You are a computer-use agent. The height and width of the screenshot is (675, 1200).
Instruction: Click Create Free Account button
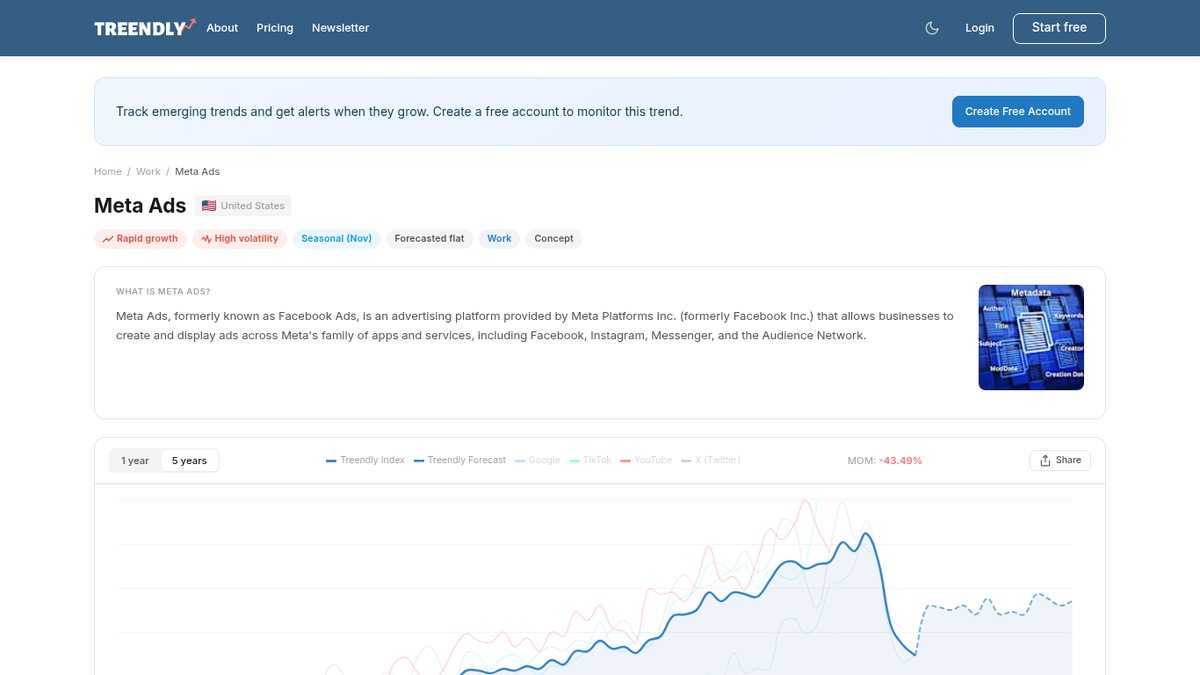click(x=1018, y=112)
